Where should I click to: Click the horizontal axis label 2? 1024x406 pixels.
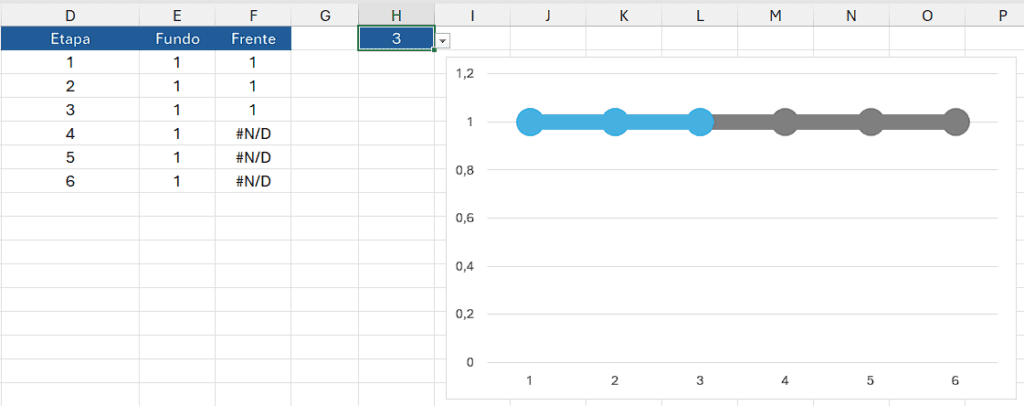pos(614,381)
